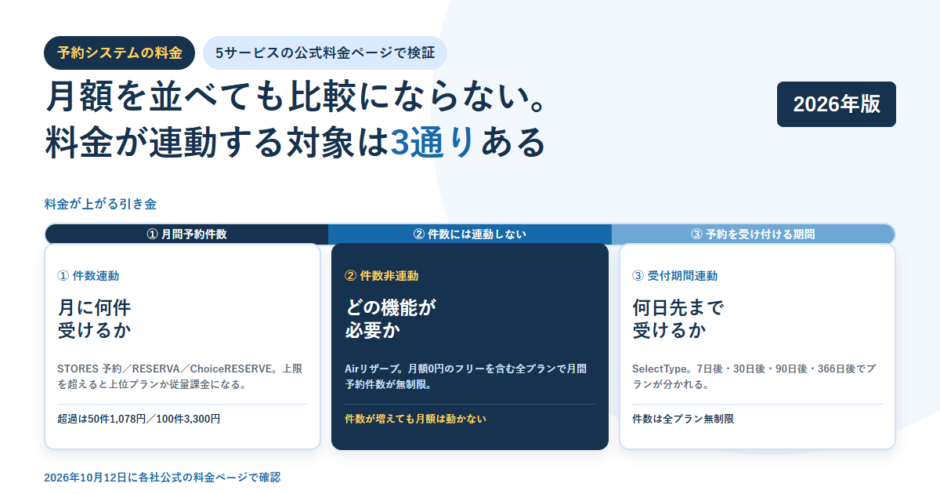The image size is (940, 494).
Task: Select the ① 月間予約件数 segment
Action: [186, 234]
